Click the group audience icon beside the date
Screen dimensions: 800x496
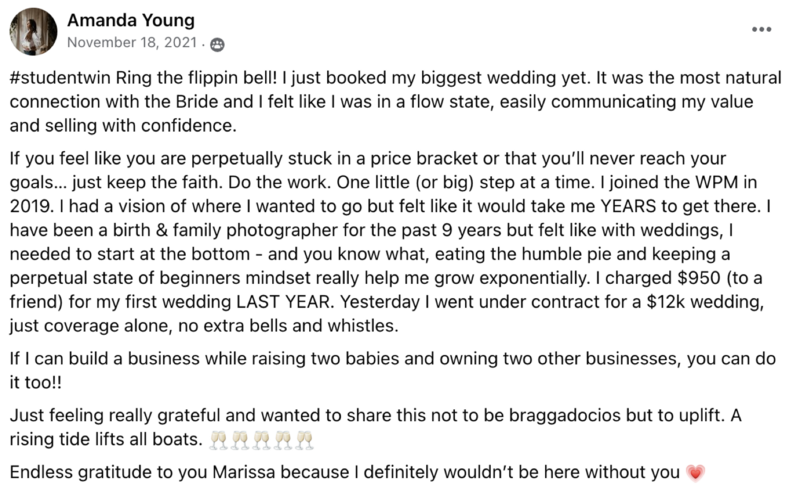217,45
